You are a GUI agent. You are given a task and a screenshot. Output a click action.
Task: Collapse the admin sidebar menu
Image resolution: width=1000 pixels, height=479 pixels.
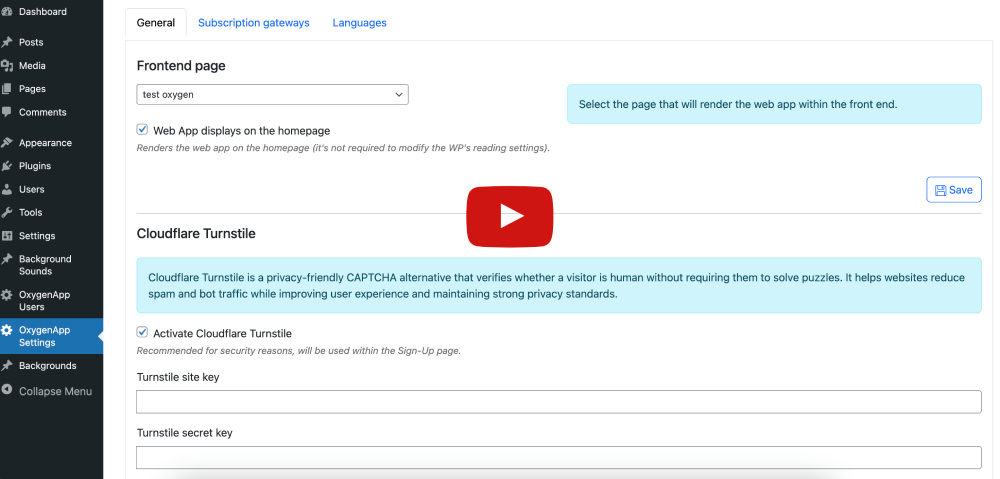point(54,391)
